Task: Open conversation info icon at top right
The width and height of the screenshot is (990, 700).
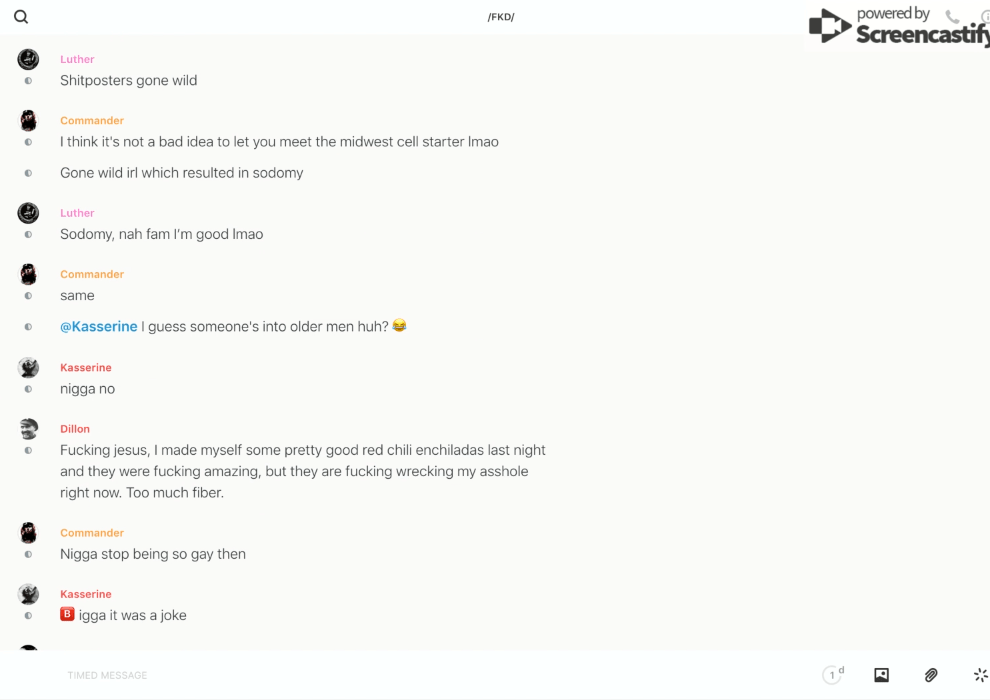Action: tap(985, 17)
